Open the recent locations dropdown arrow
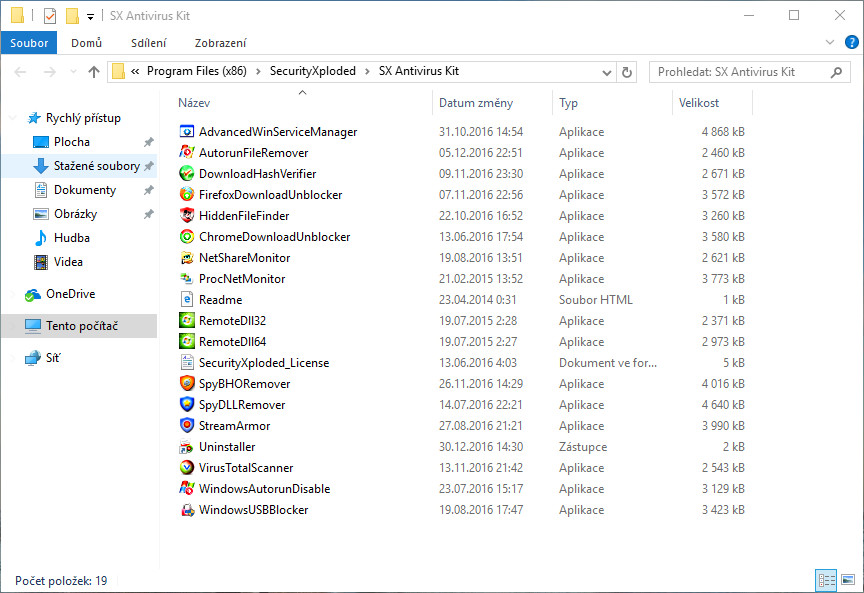 (x=73, y=72)
